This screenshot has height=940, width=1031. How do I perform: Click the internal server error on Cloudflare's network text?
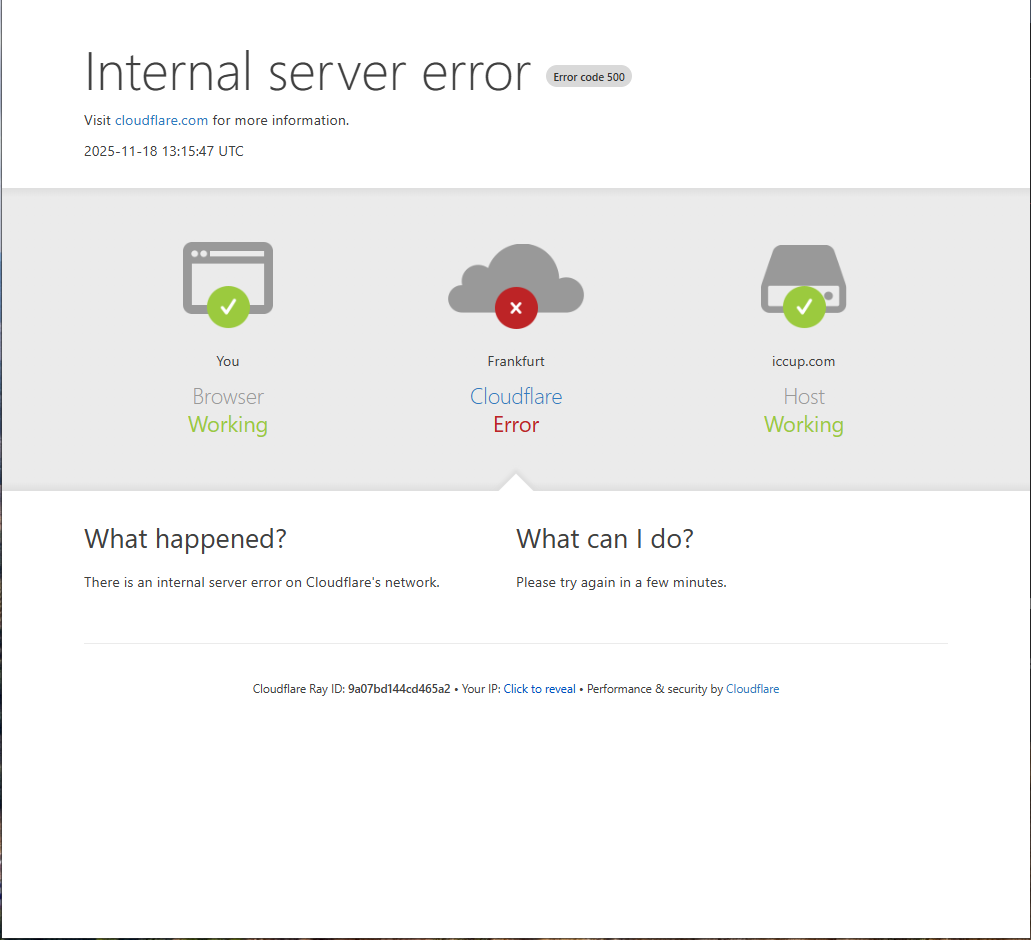coord(262,582)
